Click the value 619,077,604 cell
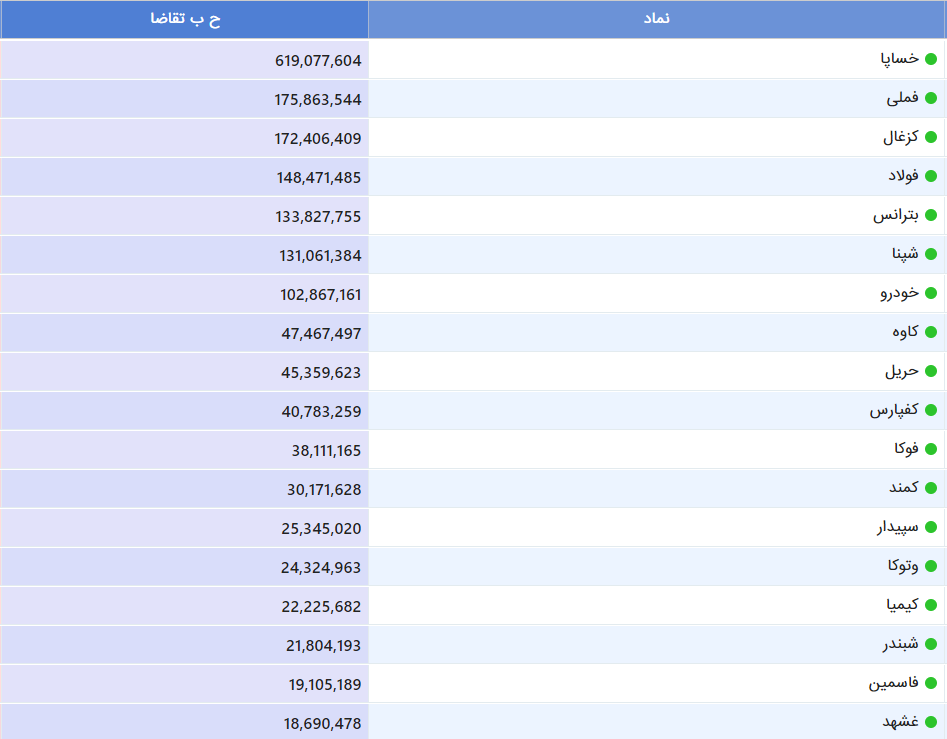Viewport: 947px width, 739px height. (318, 60)
